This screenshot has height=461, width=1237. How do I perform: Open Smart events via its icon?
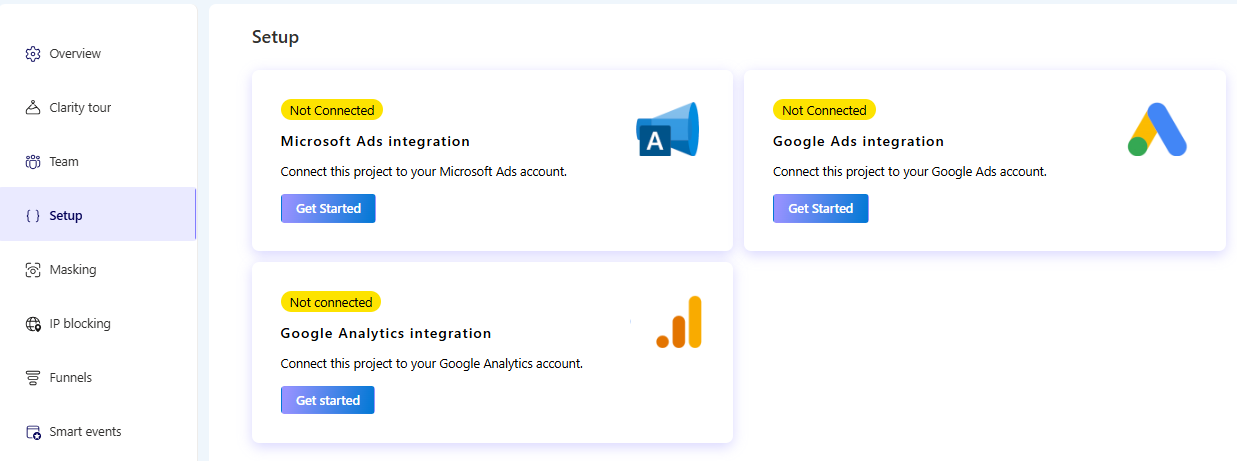(32, 432)
